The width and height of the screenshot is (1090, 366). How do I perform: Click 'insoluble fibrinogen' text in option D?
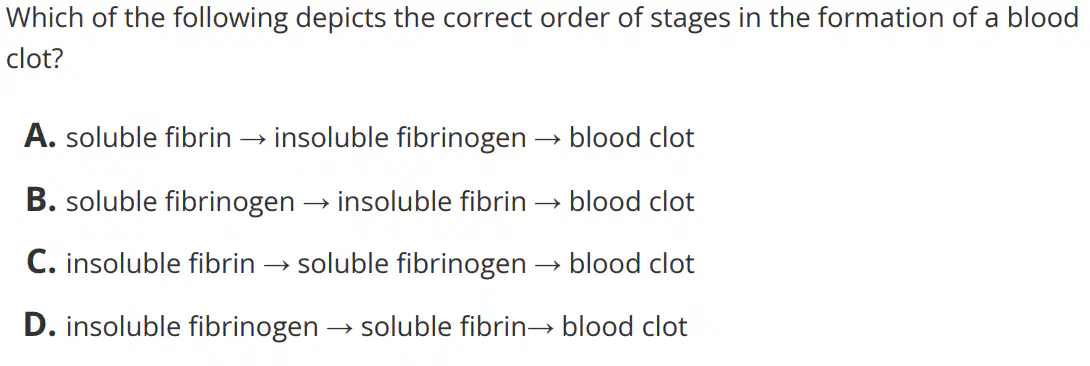(x=193, y=326)
